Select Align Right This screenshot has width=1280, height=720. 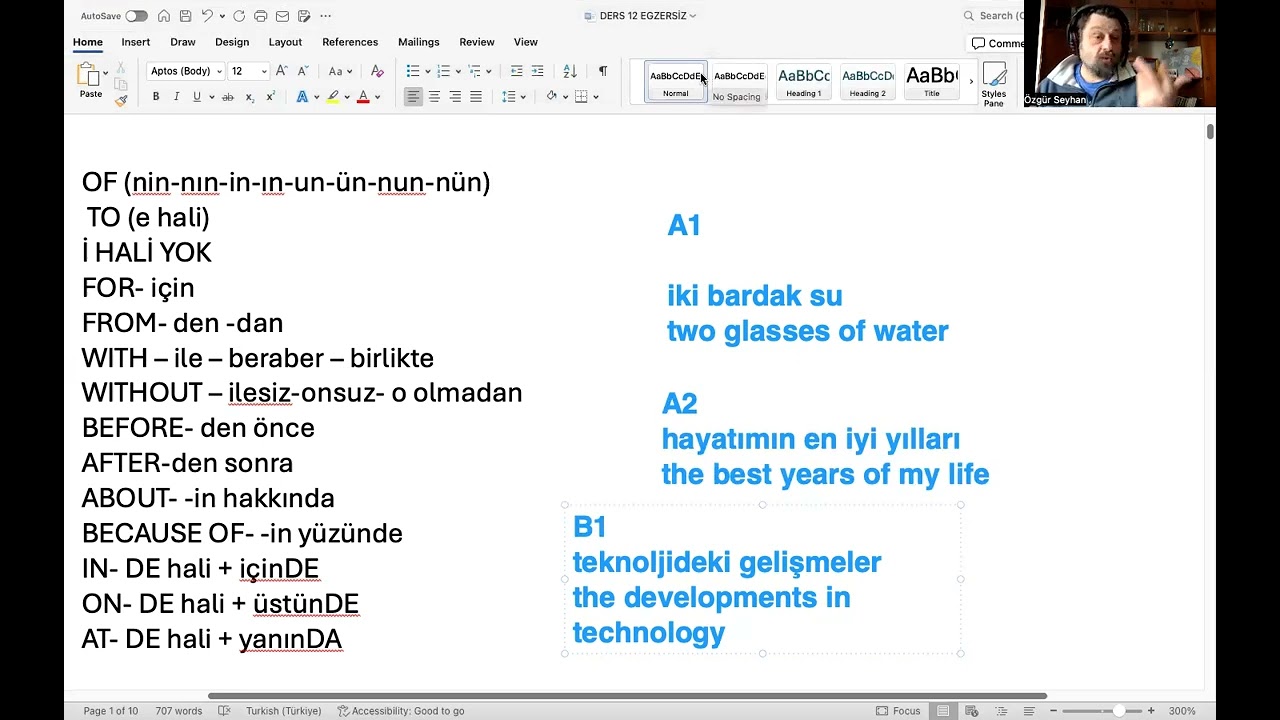coord(455,97)
